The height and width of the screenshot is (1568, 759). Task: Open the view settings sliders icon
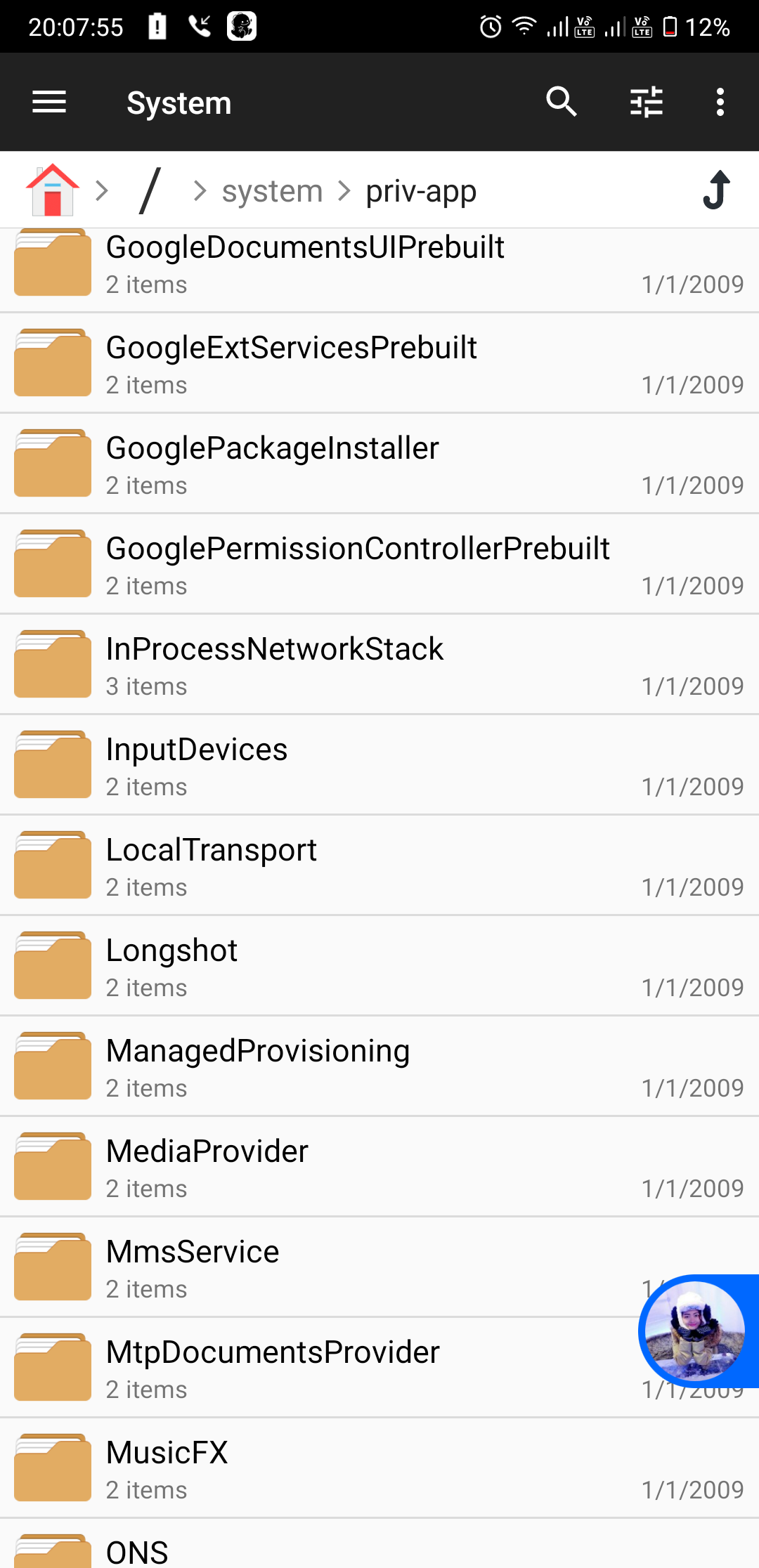pos(647,103)
